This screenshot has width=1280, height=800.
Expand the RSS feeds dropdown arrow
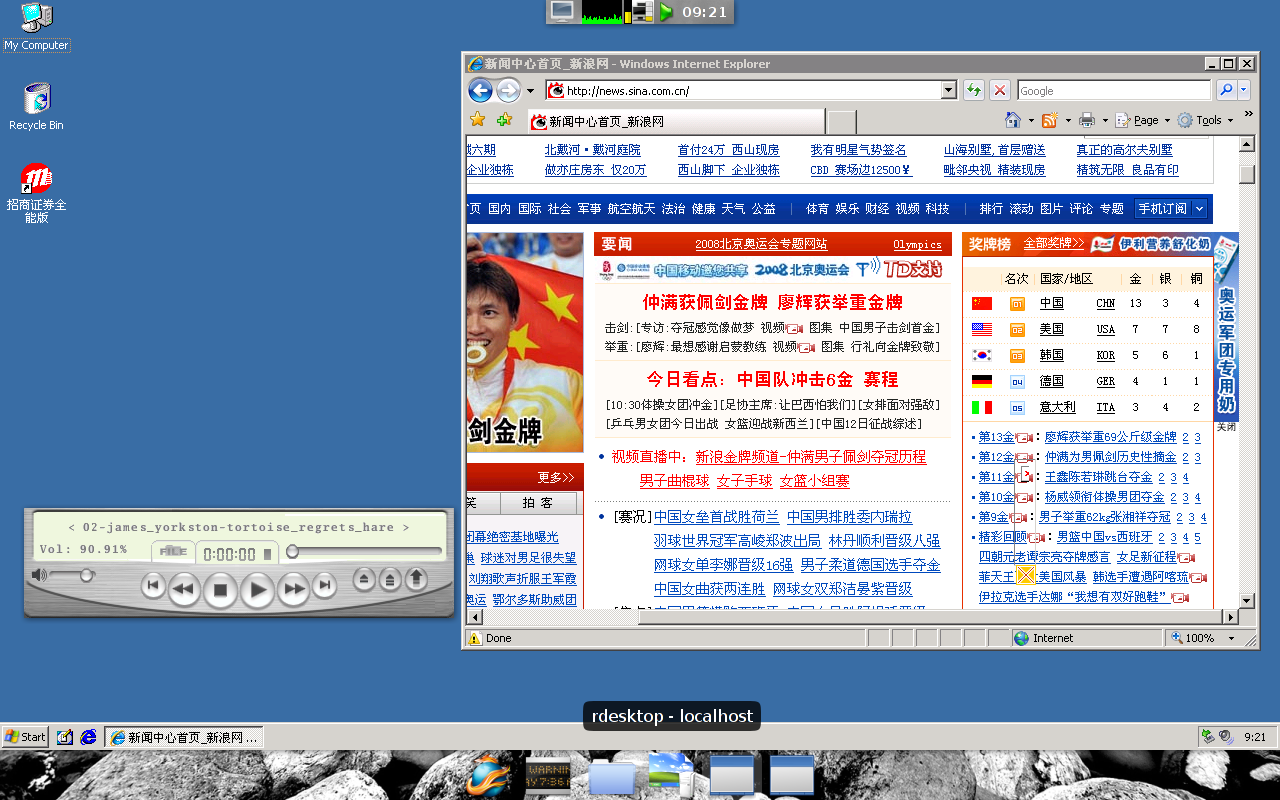(x=1067, y=121)
